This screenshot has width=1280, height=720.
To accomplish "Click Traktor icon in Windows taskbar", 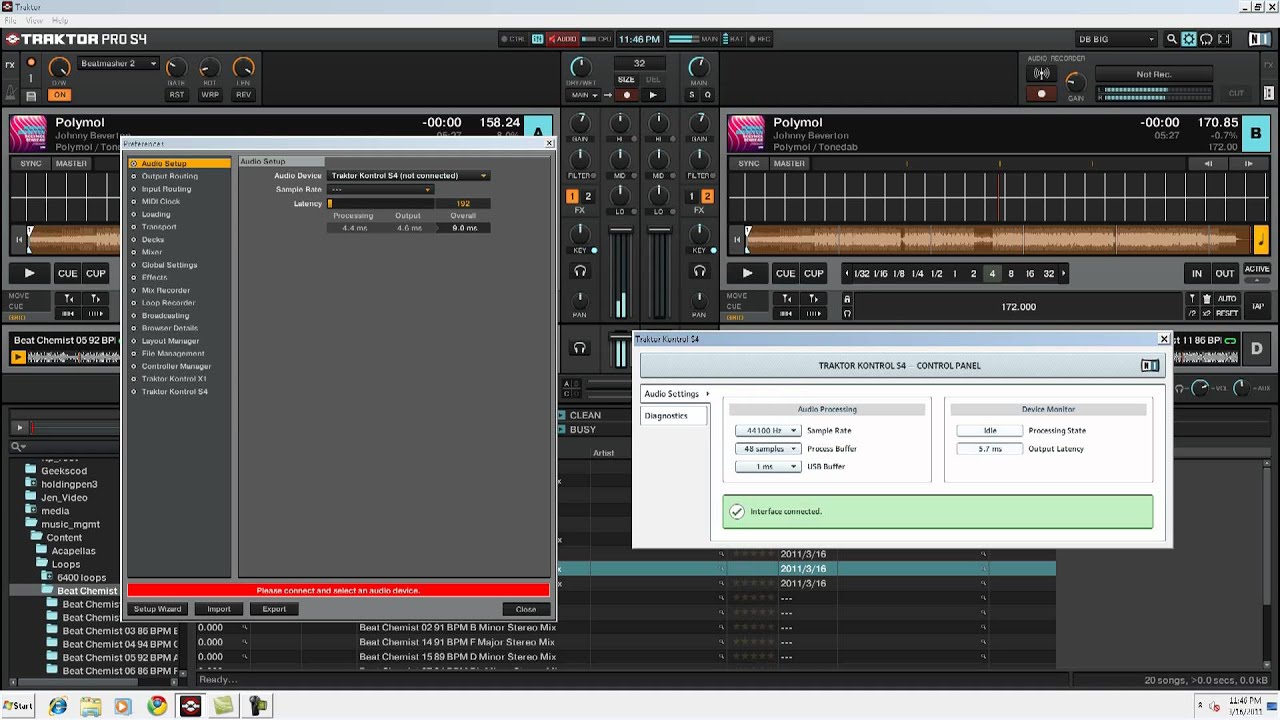I will point(190,706).
